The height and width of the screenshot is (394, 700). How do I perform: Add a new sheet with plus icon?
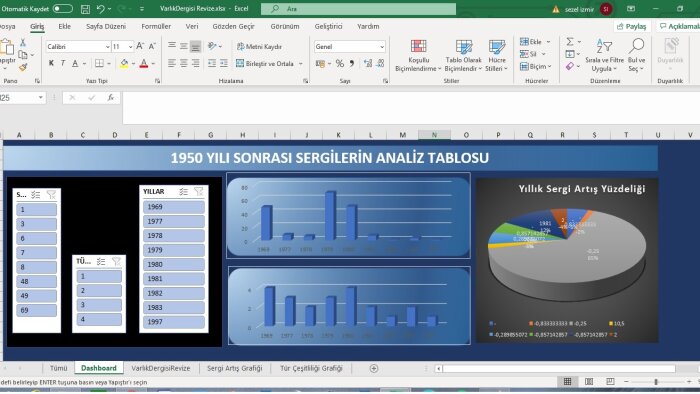(x=374, y=368)
